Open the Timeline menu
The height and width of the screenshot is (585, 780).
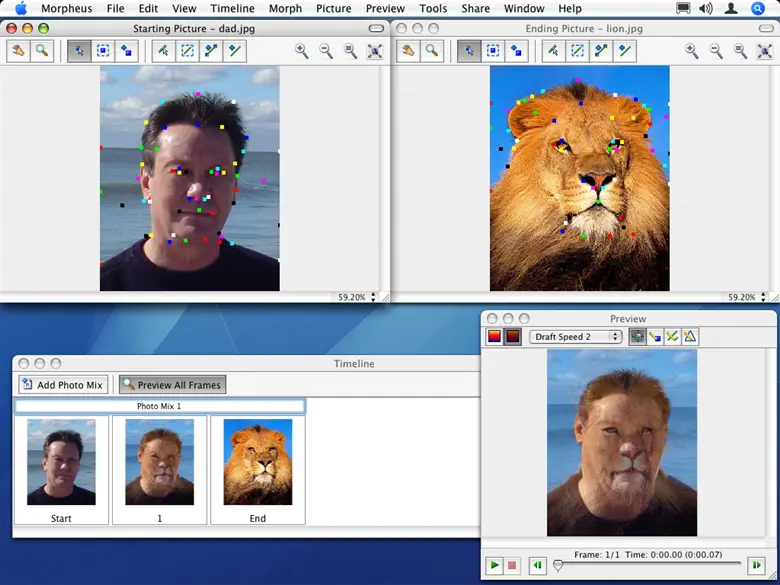[x=232, y=9]
